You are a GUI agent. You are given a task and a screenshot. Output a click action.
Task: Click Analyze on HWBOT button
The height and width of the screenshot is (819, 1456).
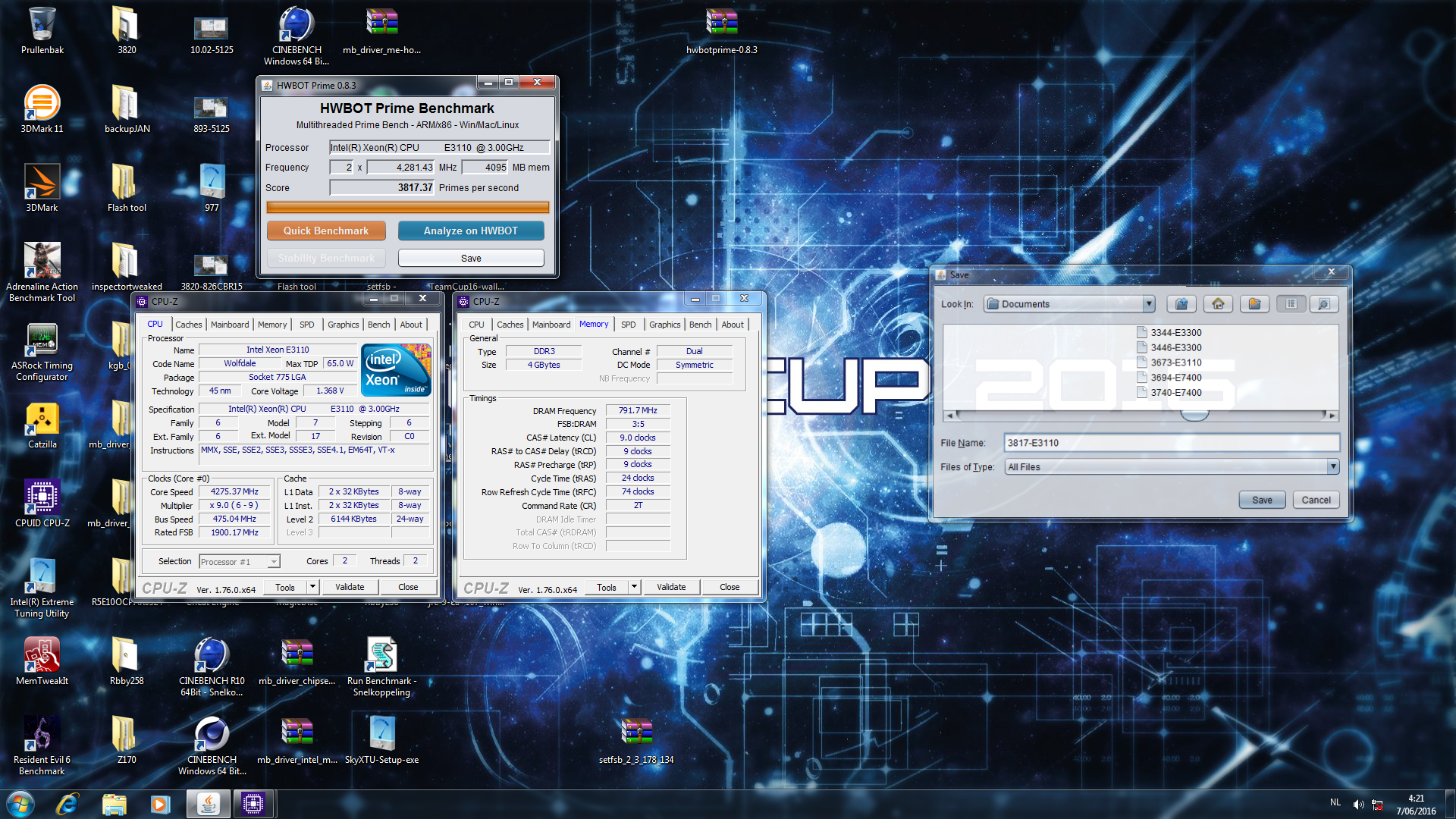(x=470, y=231)
